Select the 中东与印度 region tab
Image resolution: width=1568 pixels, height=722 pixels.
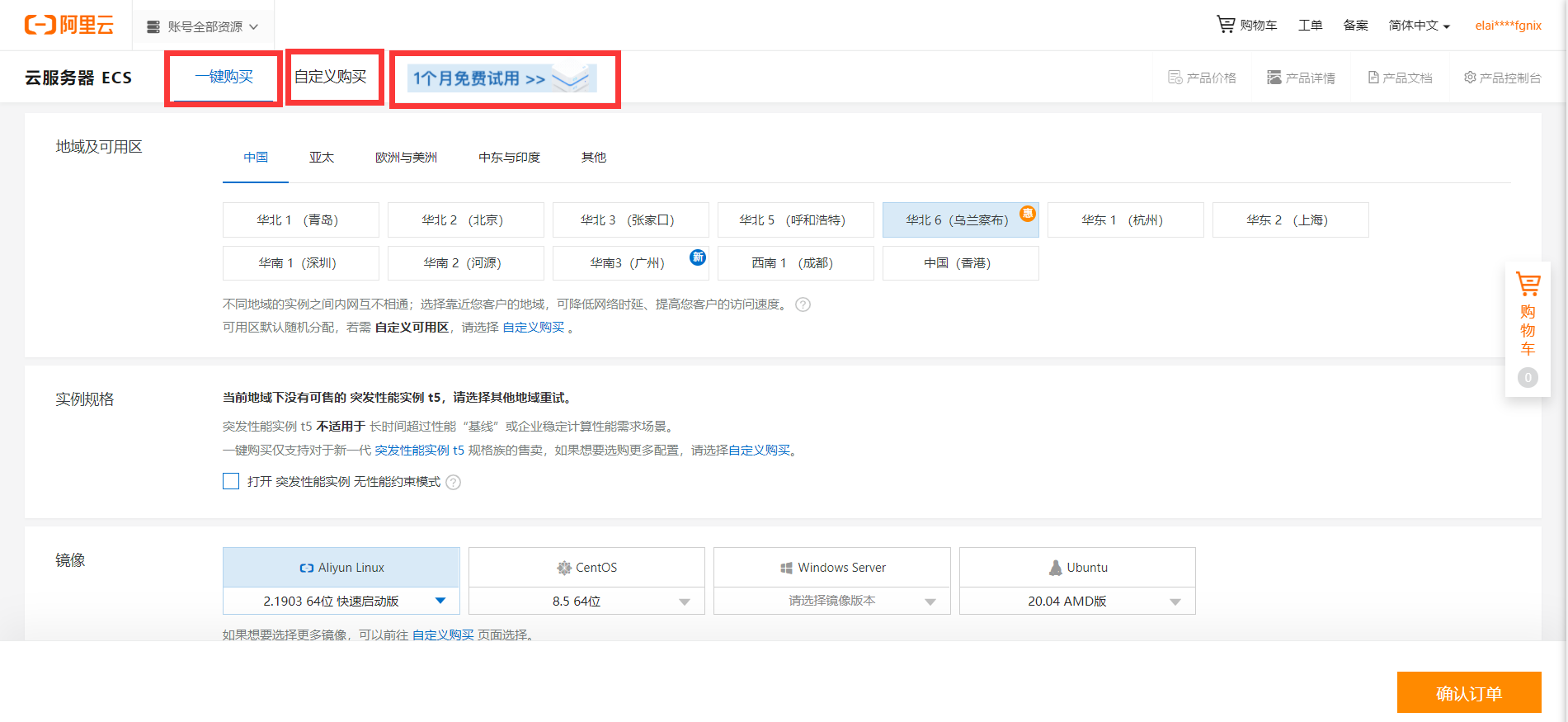(x=509, y=158)
